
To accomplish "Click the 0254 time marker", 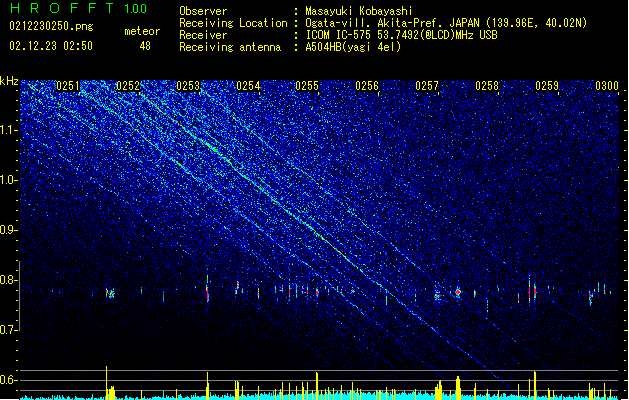I will pyautogui.click(x=248, y=86).
